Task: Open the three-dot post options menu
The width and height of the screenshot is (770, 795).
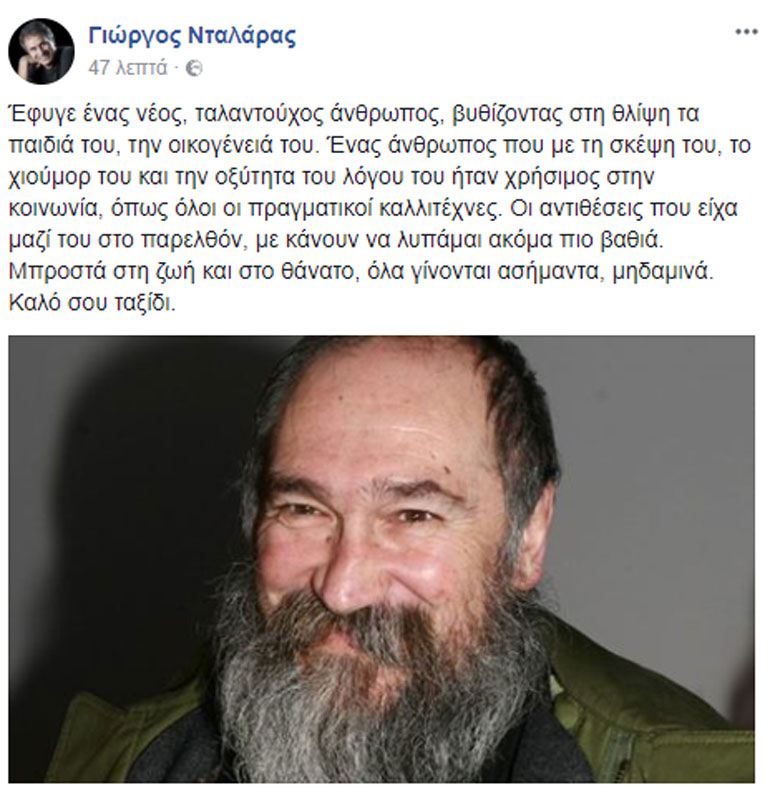Action: pos(746,32)
